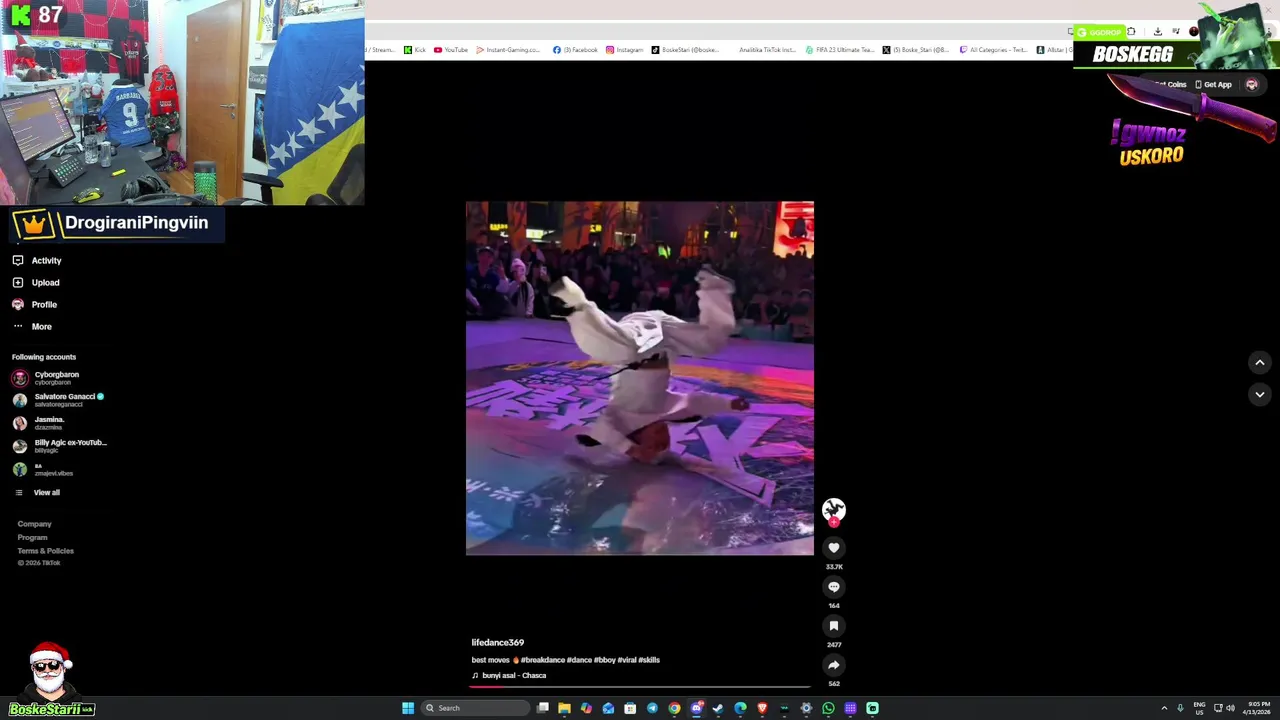Open Jasmina. following account
This screenshot has width=1280, height=720.
40,423
